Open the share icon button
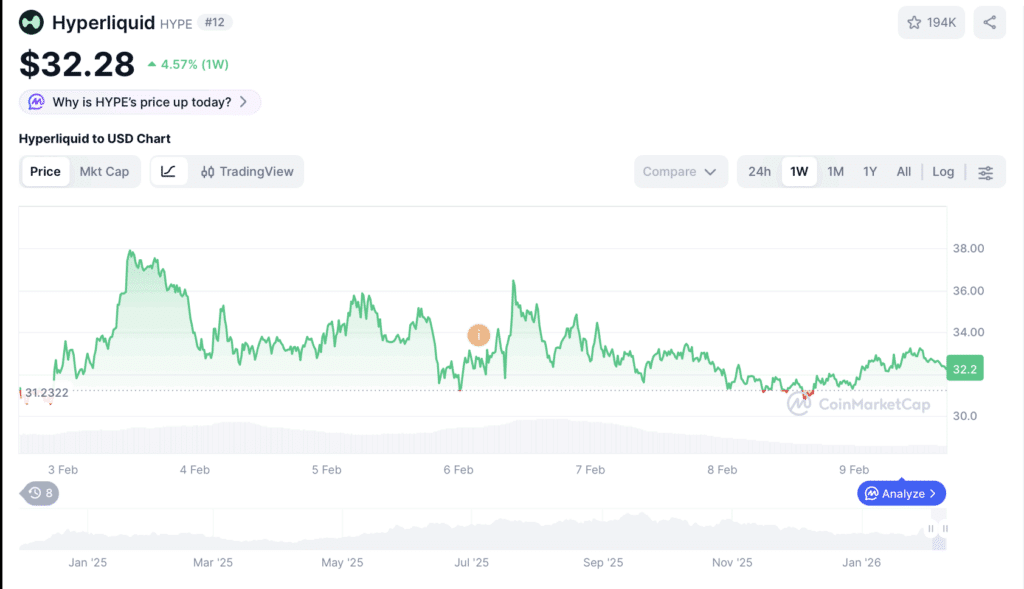The width and height of the screenshot is (1024, 589). click(989, 23)
